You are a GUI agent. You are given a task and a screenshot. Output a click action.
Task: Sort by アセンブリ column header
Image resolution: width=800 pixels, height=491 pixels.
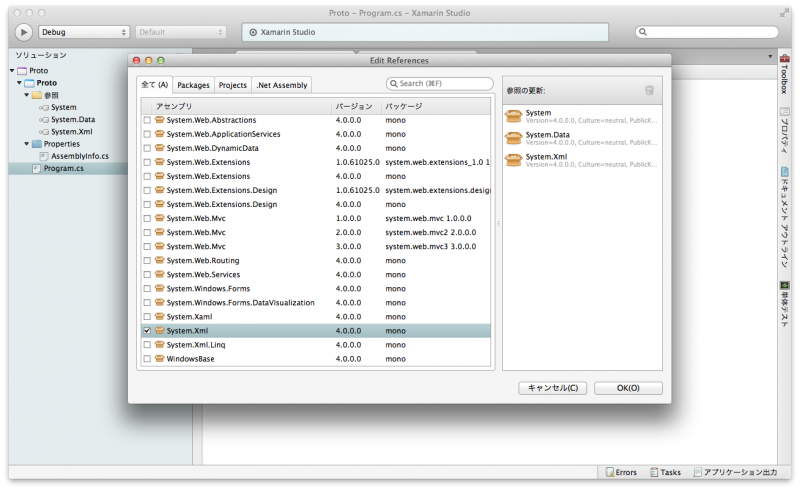point(242,106)
